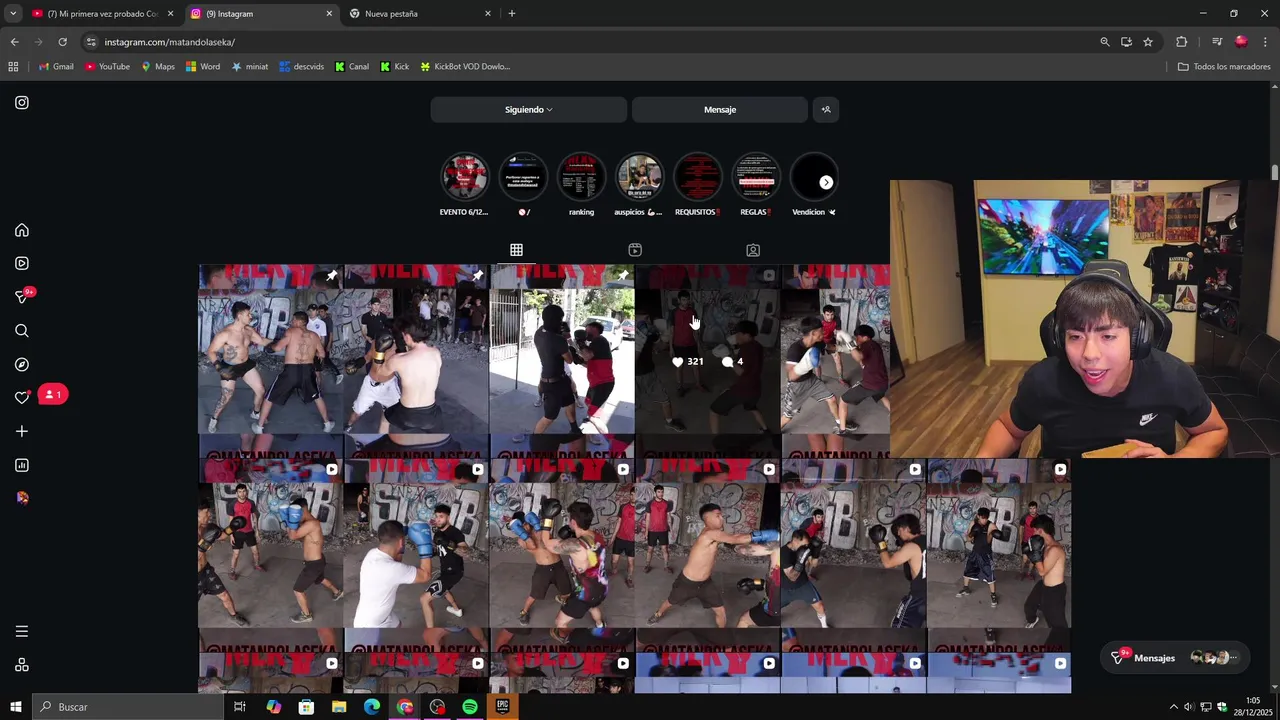Image resolution: width=1280 pixels, height=720 pixels.
Task: Open File Explorer from the taskbar
Action: (339, 707)
